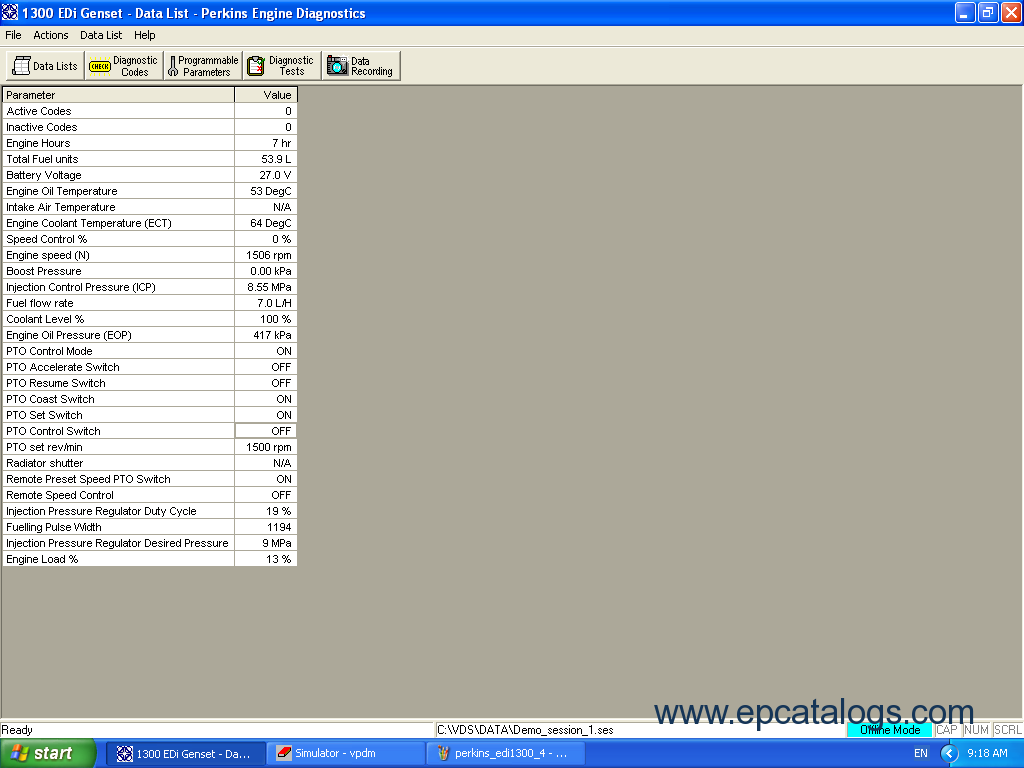Screen dimensions: 1024x768
Task: Select the Remote Preset Speed PTO Switch row
Action: tap(150, 479)
